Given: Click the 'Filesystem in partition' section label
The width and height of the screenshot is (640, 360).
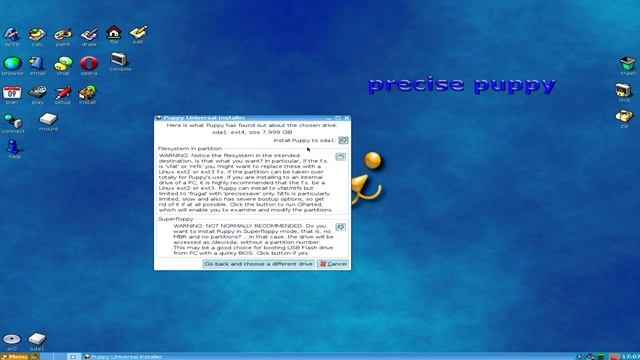Looking at the screenshot, I should coord(190,149).
